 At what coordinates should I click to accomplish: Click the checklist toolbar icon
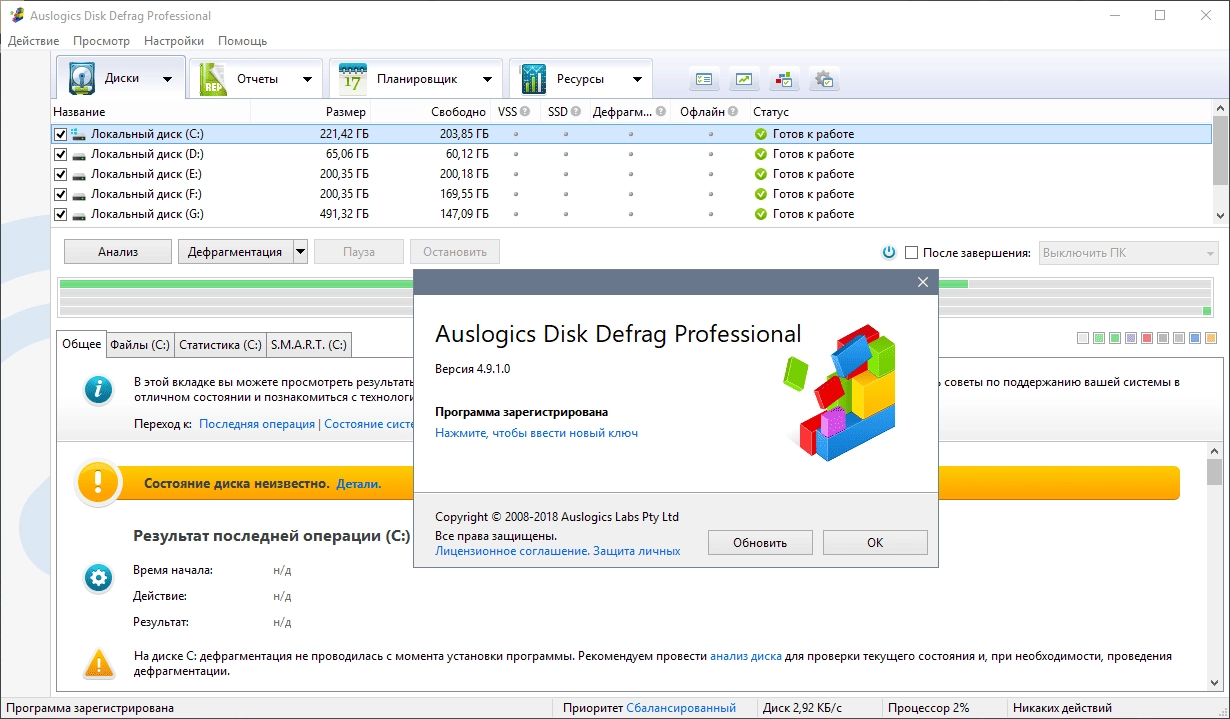click(705, 79)
